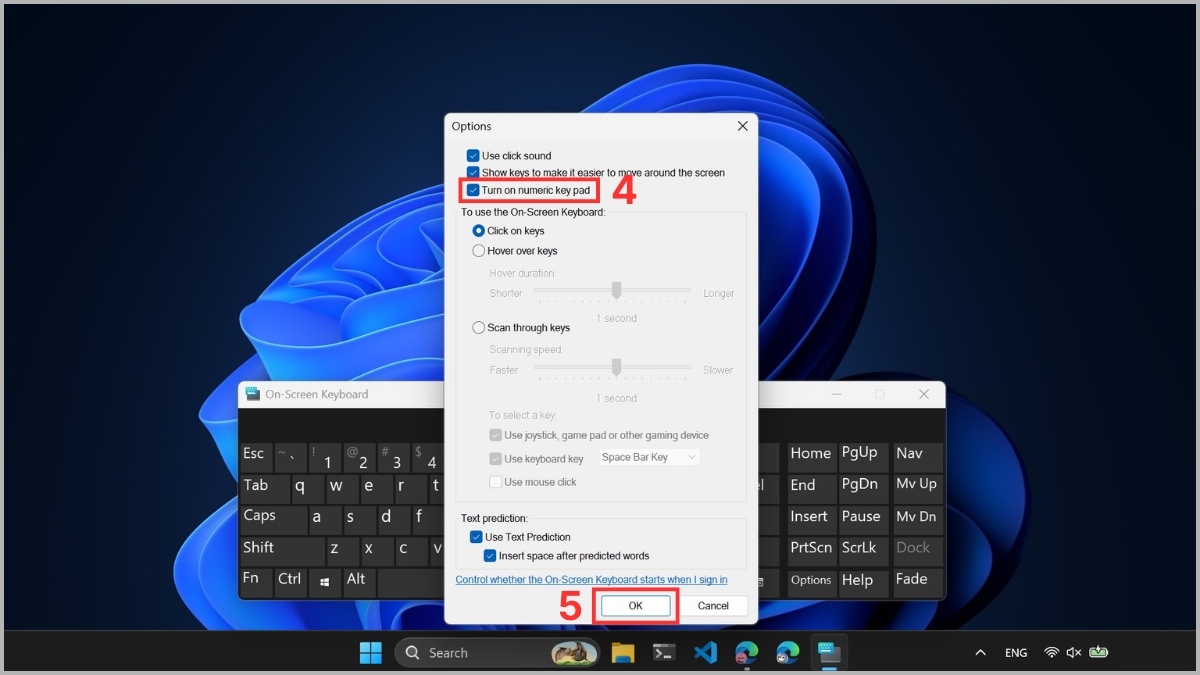Screen dimensions: 1200x675
Task: Open the battery status tray icon
Action: point(1099,653)
